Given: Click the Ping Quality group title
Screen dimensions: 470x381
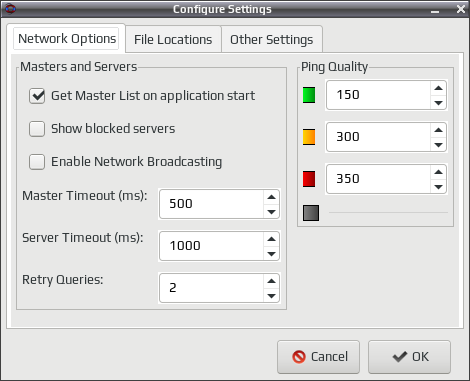Looking at the screenshot, I should pyautogui.click(x=334, y=67).
